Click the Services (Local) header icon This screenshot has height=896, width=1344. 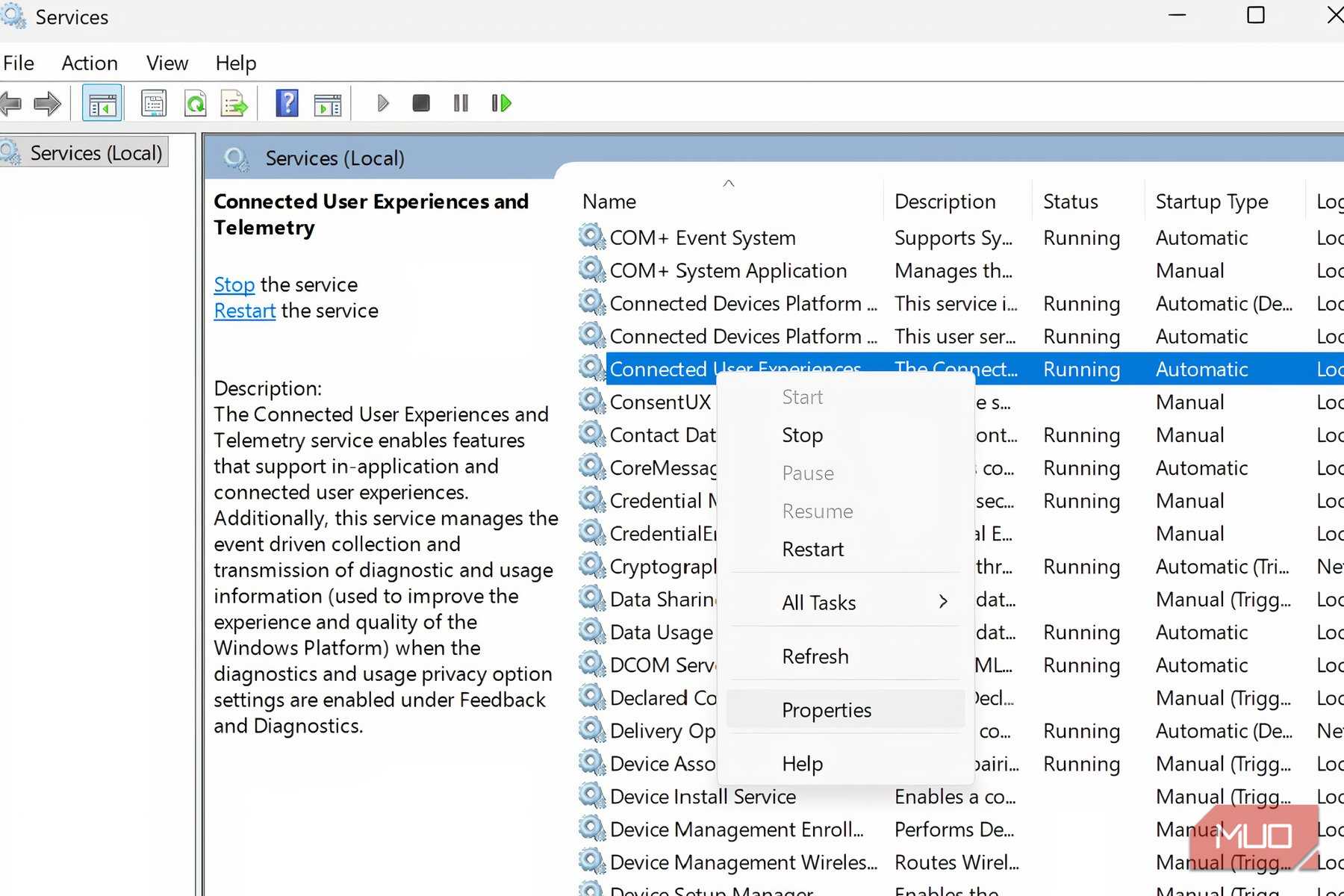click(x=237, y=158)
